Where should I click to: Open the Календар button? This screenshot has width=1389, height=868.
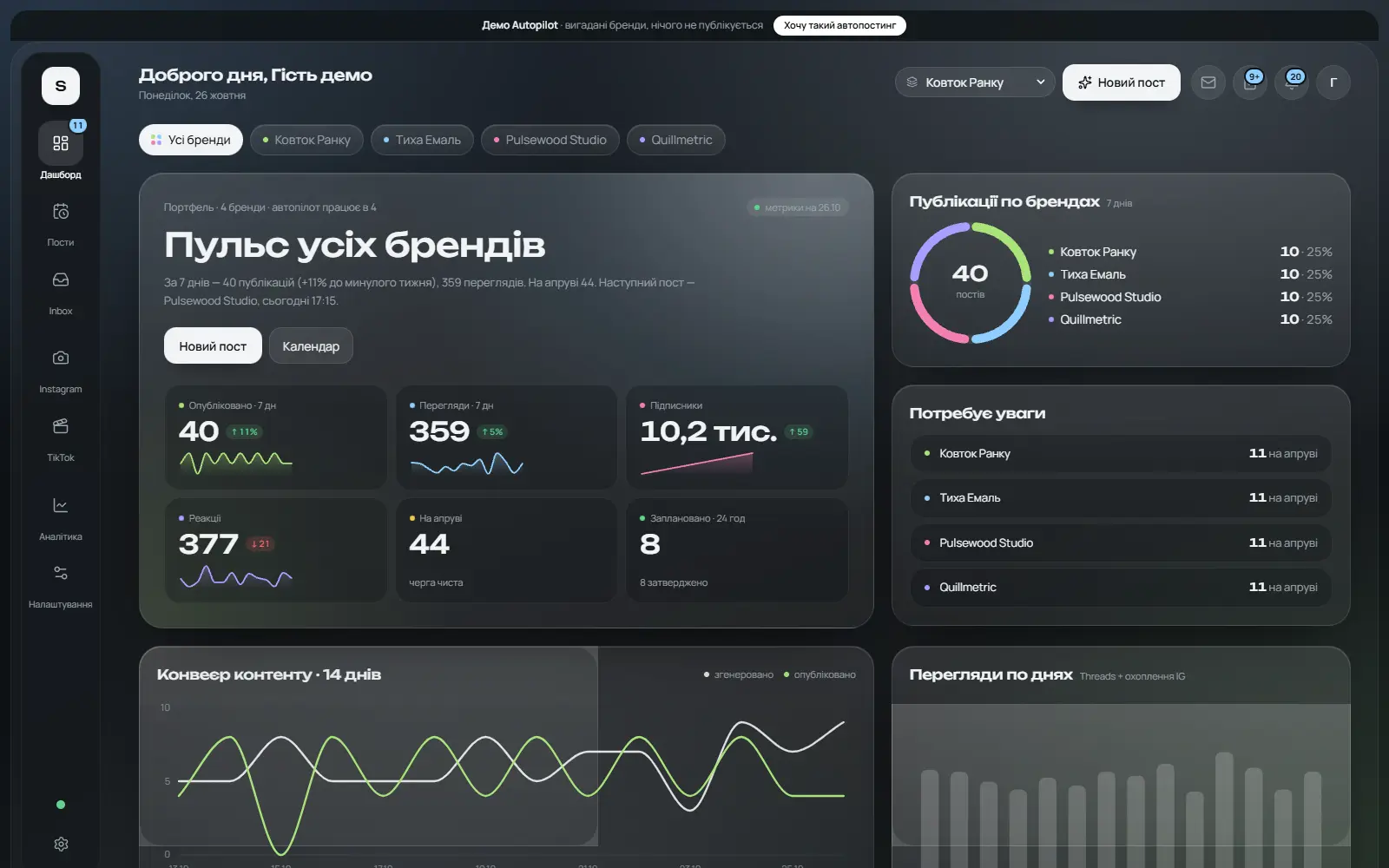tap(311, 345)
